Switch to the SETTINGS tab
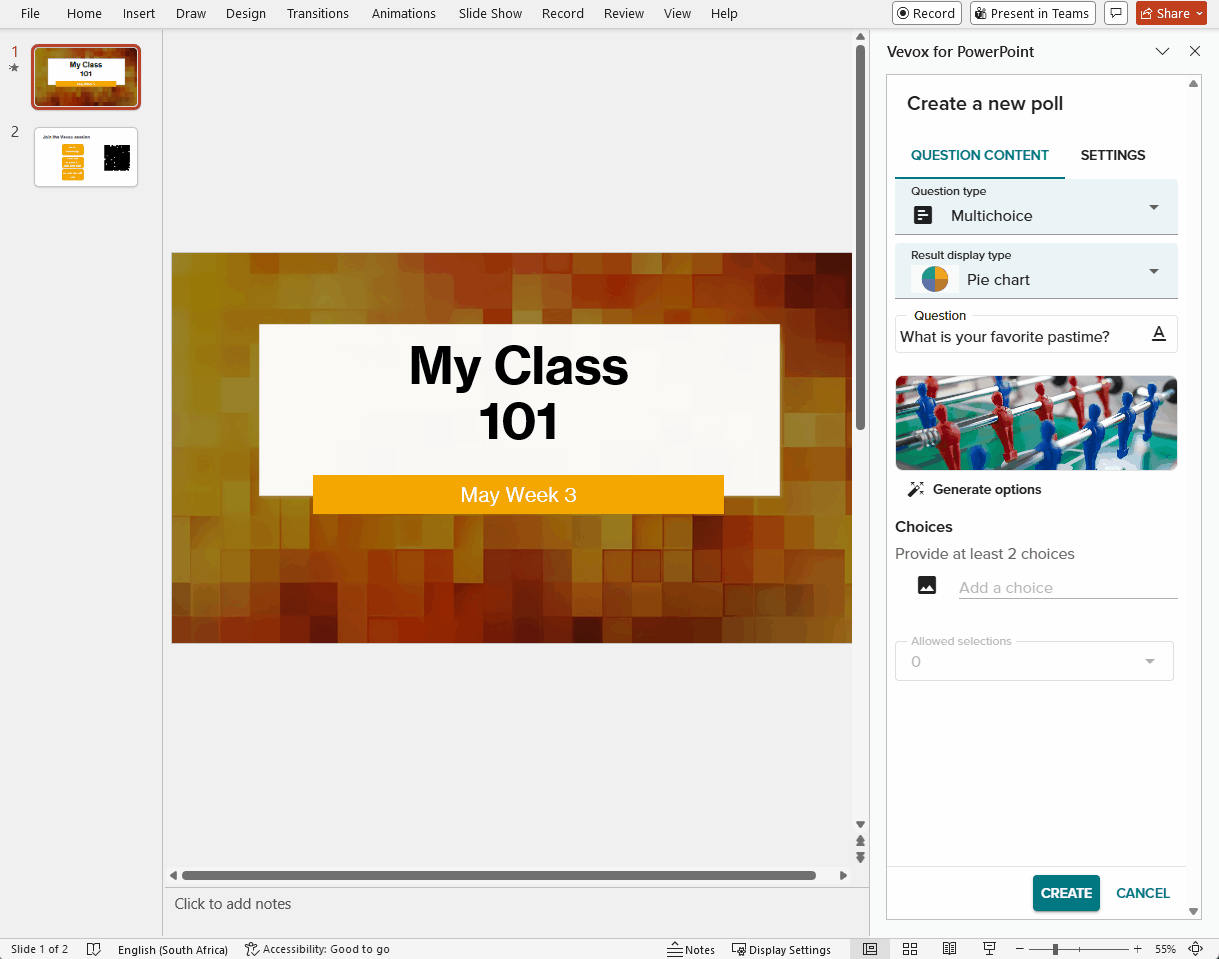This screenshot has width=1219, height=959. [x=1112, y=155]
